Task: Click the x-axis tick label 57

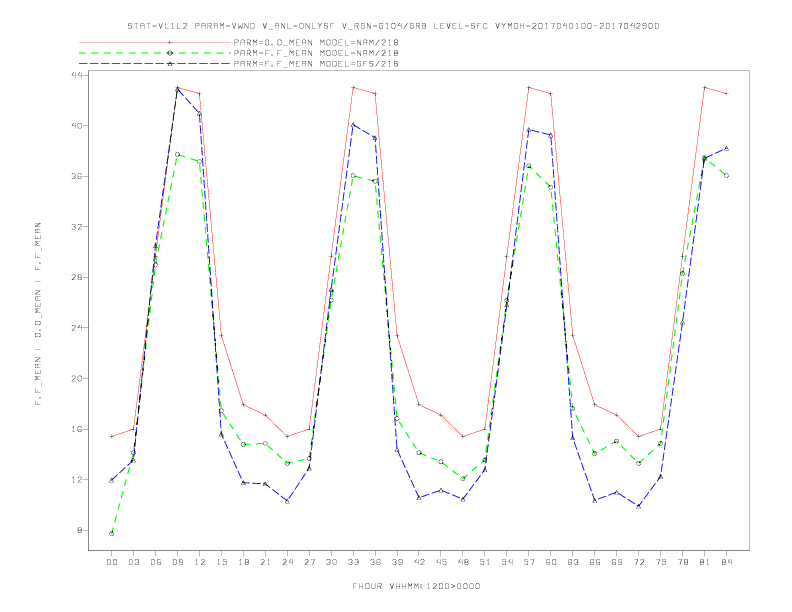Action: point(529,562)
